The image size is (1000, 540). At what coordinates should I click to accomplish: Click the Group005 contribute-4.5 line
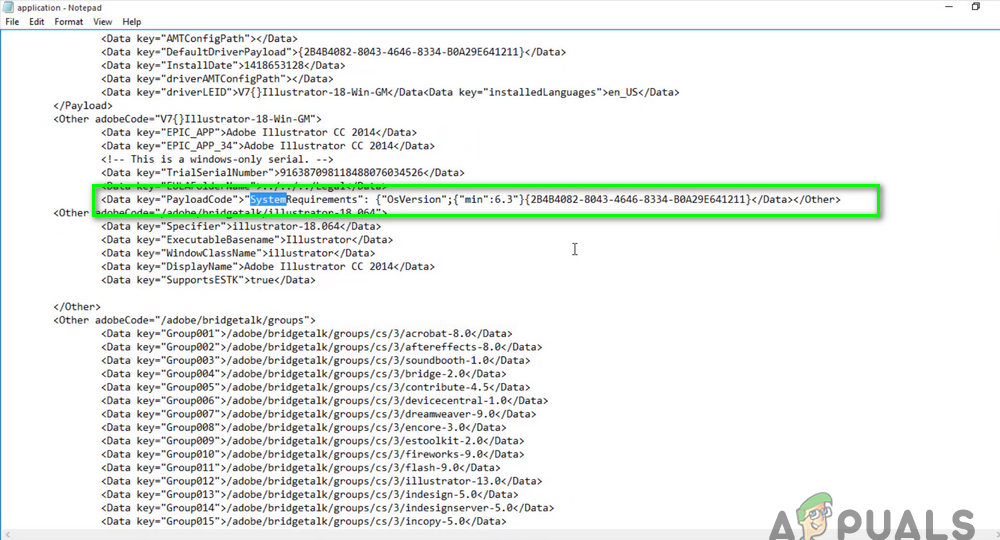316,387
